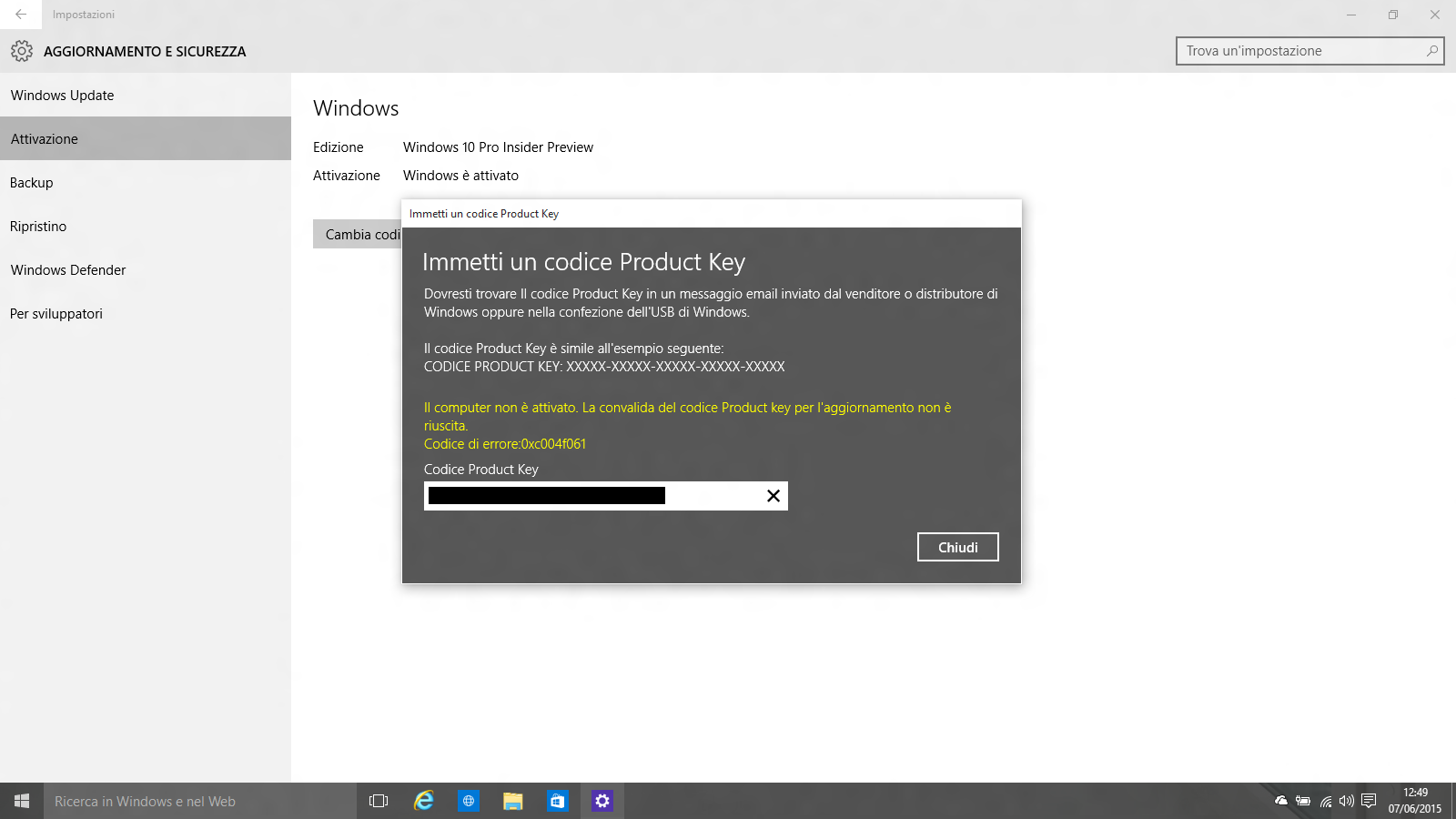Minimize the Impostazioni window

(1351, 15)
